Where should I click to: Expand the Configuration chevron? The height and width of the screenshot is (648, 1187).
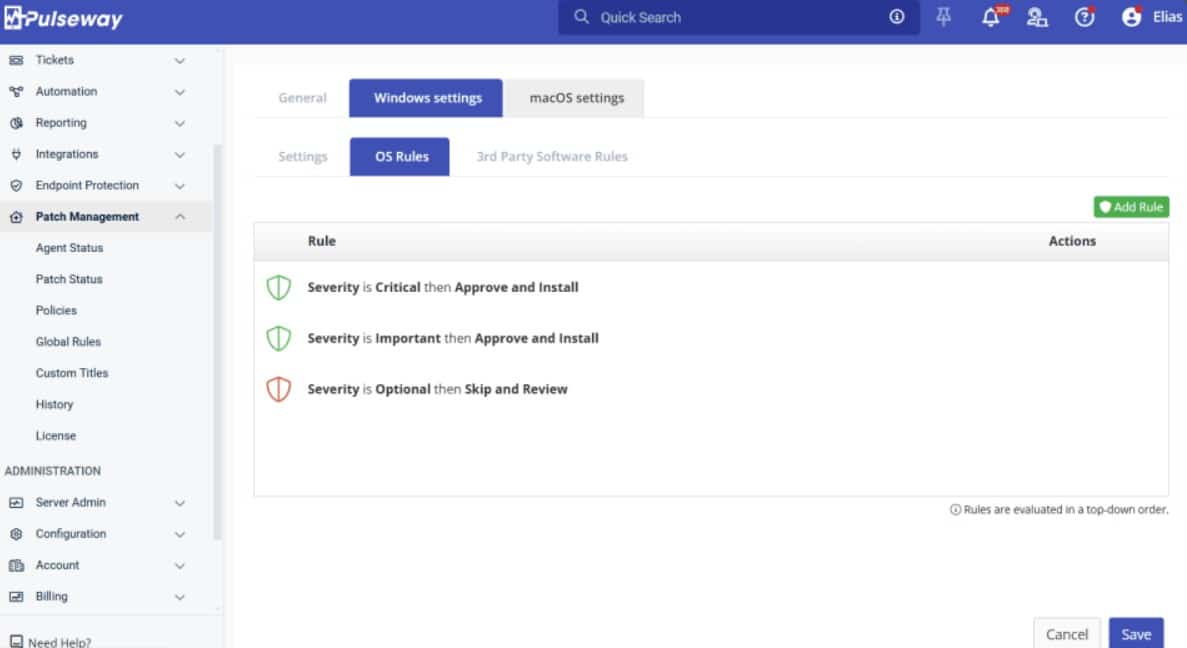(179, 534)
